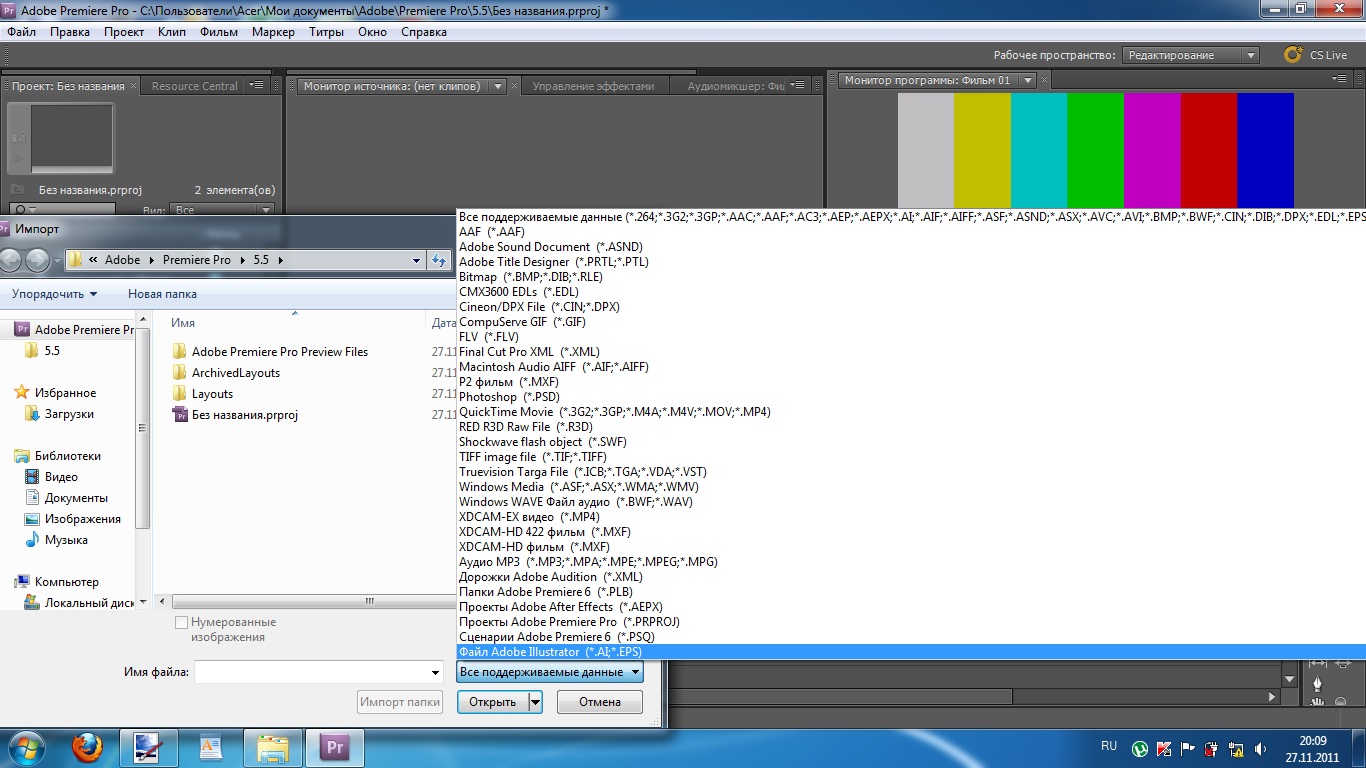1366x768 pixels.
Task: Click the word processor taskbar icon
Action: point(210,748)
